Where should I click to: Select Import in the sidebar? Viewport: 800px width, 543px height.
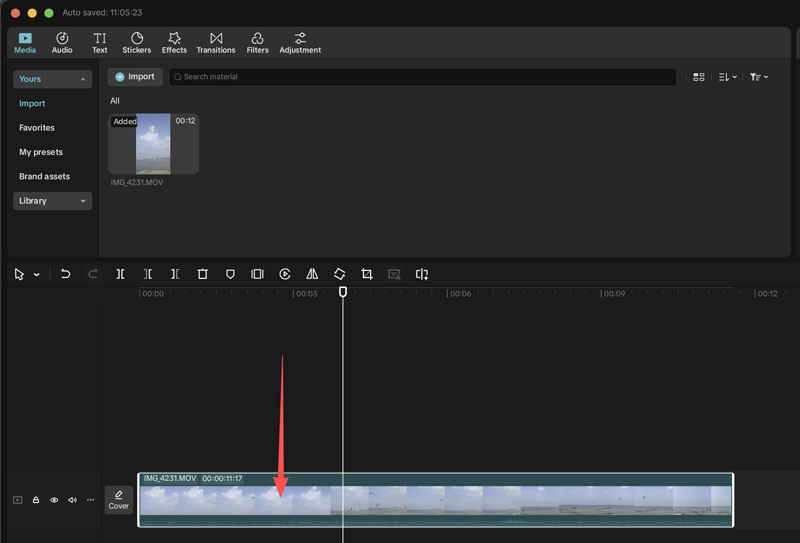point(32,104)
